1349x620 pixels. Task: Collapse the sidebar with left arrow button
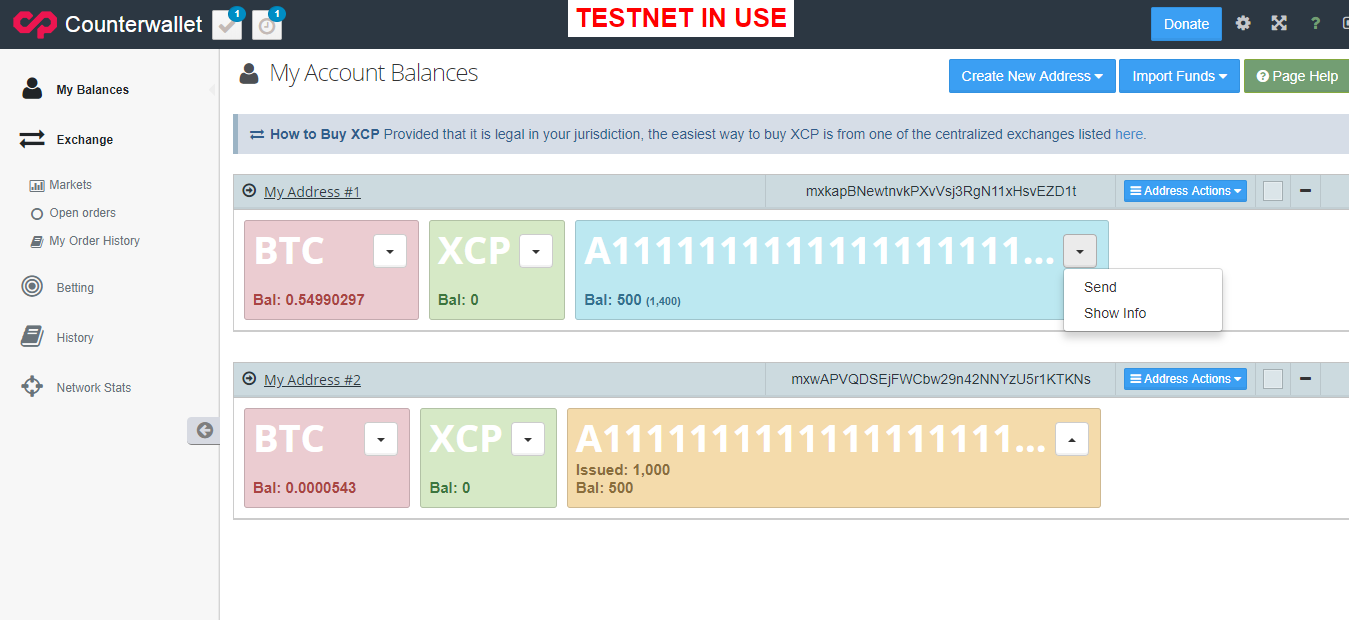point(204,430)
